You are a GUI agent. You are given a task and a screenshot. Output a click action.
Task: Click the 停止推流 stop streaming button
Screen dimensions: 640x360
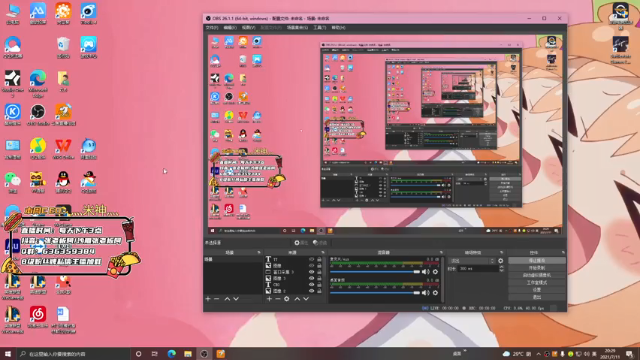tap(537, 260)
